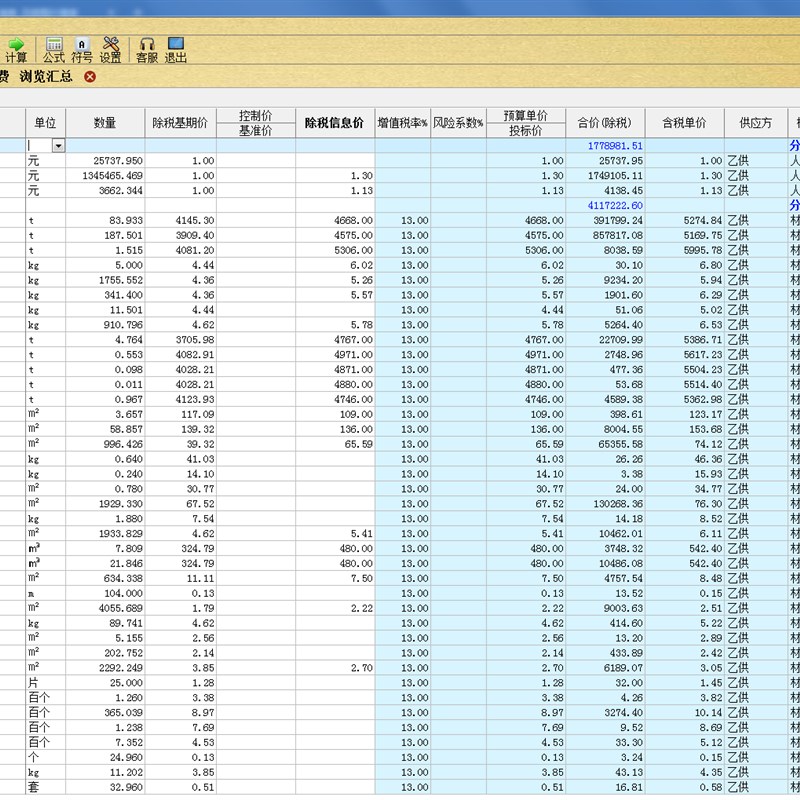This screenshot has height=800, width=800.
Task: Select the 预算单价 column header
Action: click(526, 116)
